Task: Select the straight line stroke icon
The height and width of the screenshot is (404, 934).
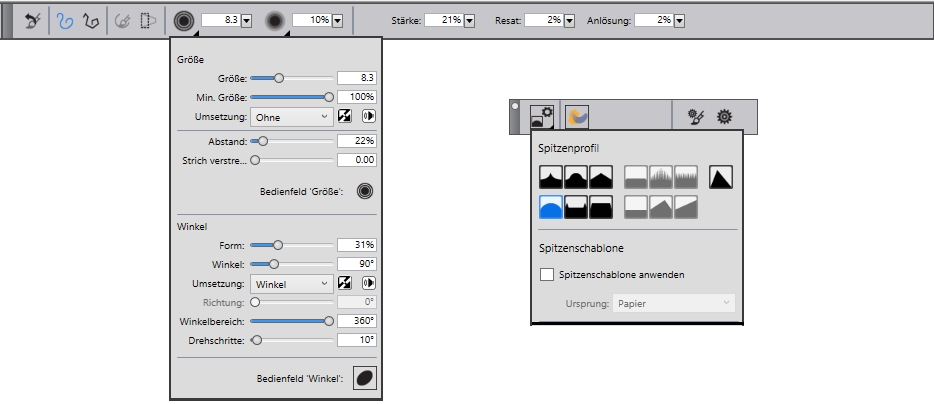Action: (x=92, y=20)
